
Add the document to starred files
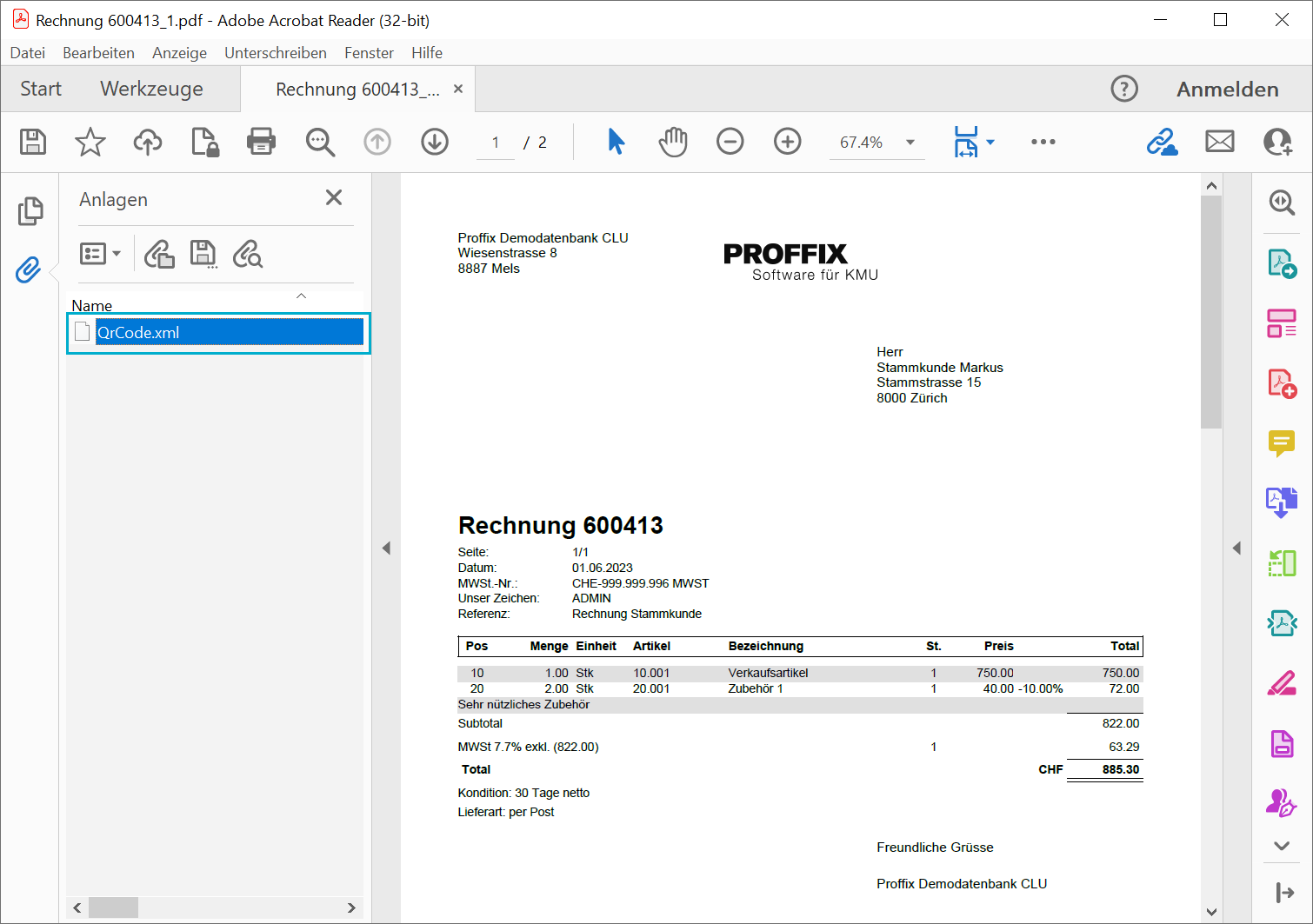click(90, 142)
